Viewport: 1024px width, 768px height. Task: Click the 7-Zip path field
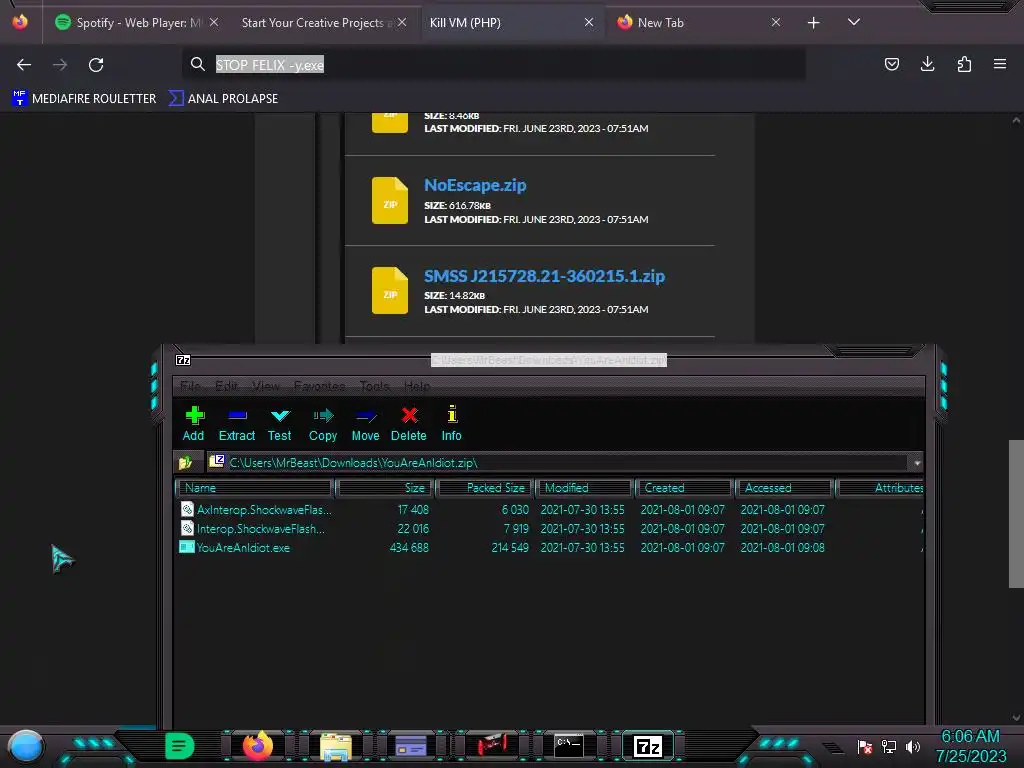tap(558, 462)
